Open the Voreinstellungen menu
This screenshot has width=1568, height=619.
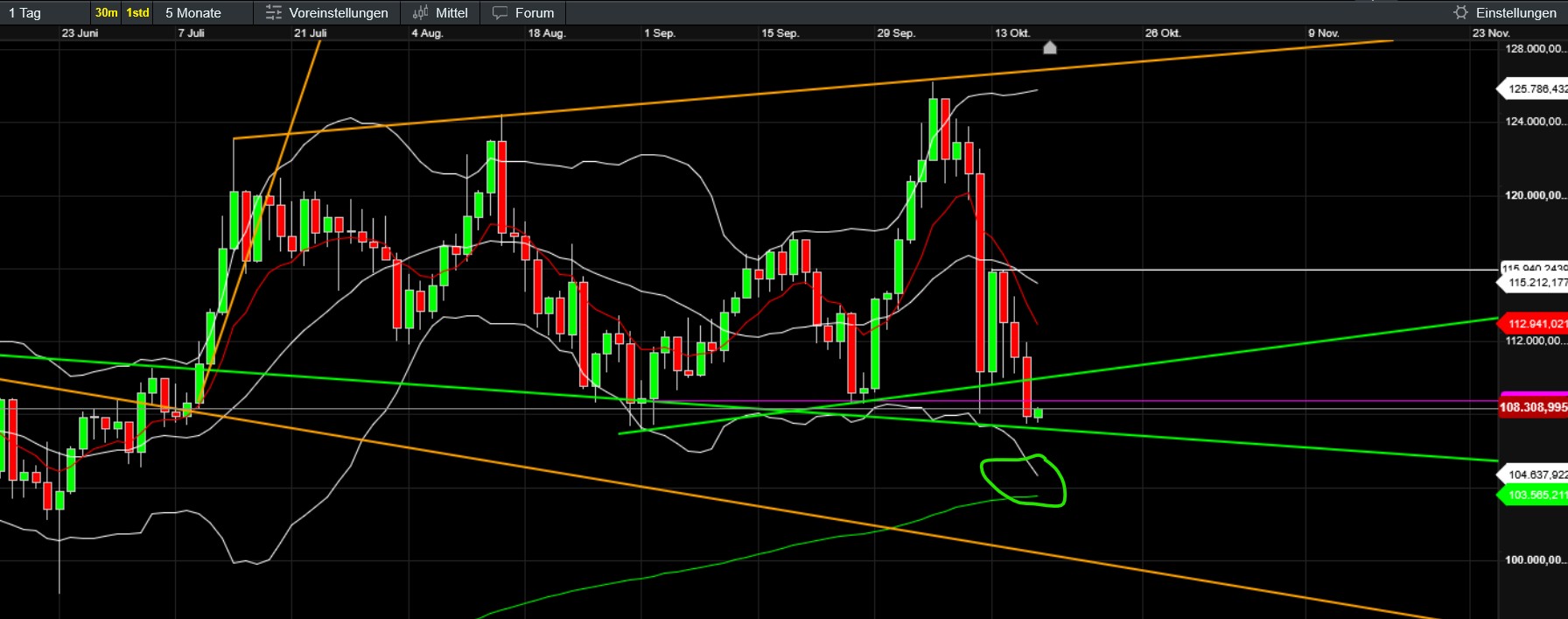tap(338, 13)
